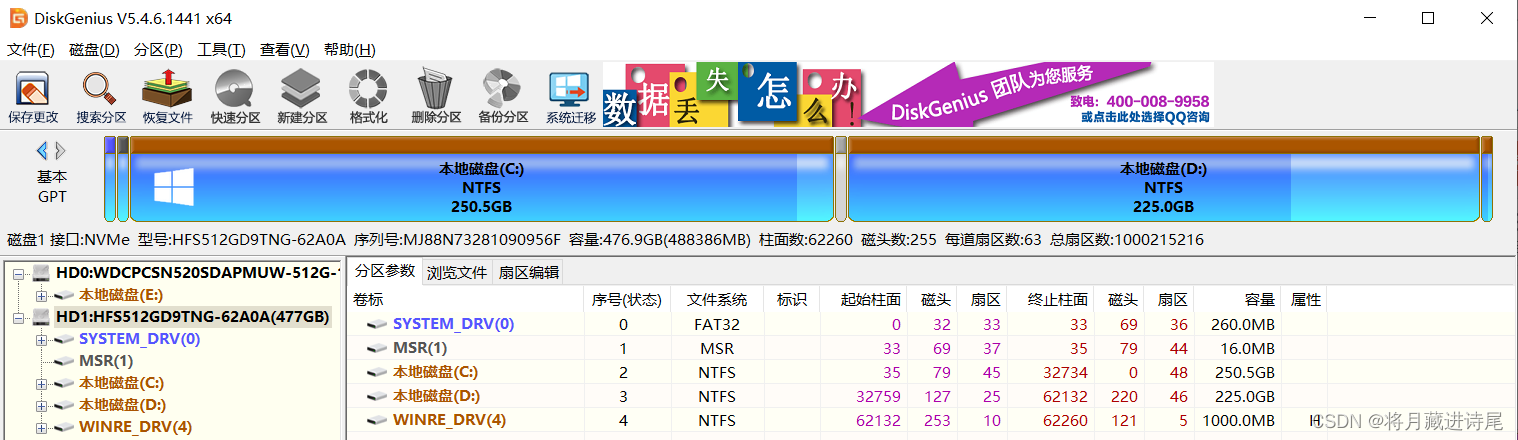Click the next disk arrow above 基本 GPT

60,151
